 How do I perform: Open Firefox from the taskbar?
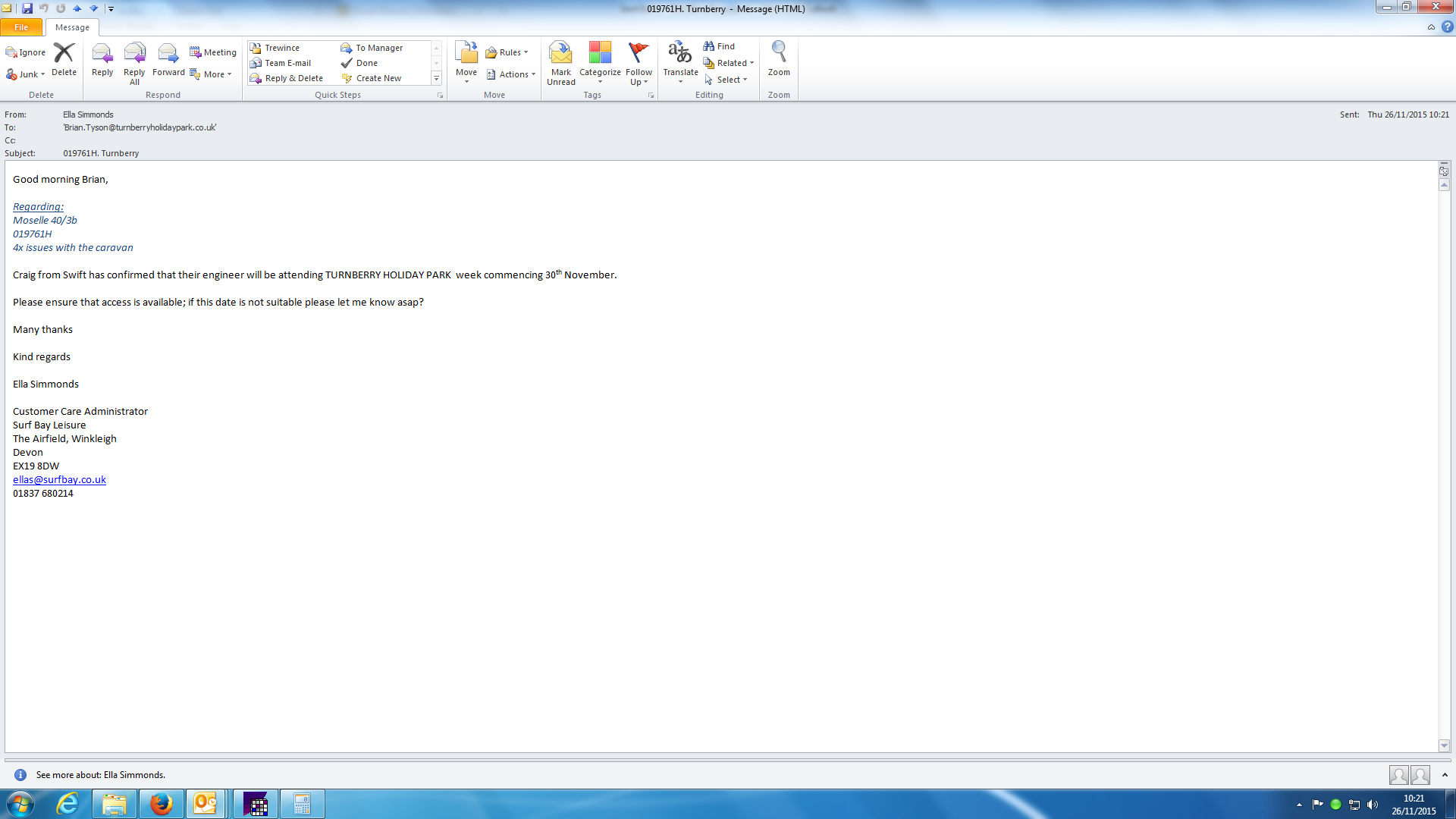(x=161, y=804)
